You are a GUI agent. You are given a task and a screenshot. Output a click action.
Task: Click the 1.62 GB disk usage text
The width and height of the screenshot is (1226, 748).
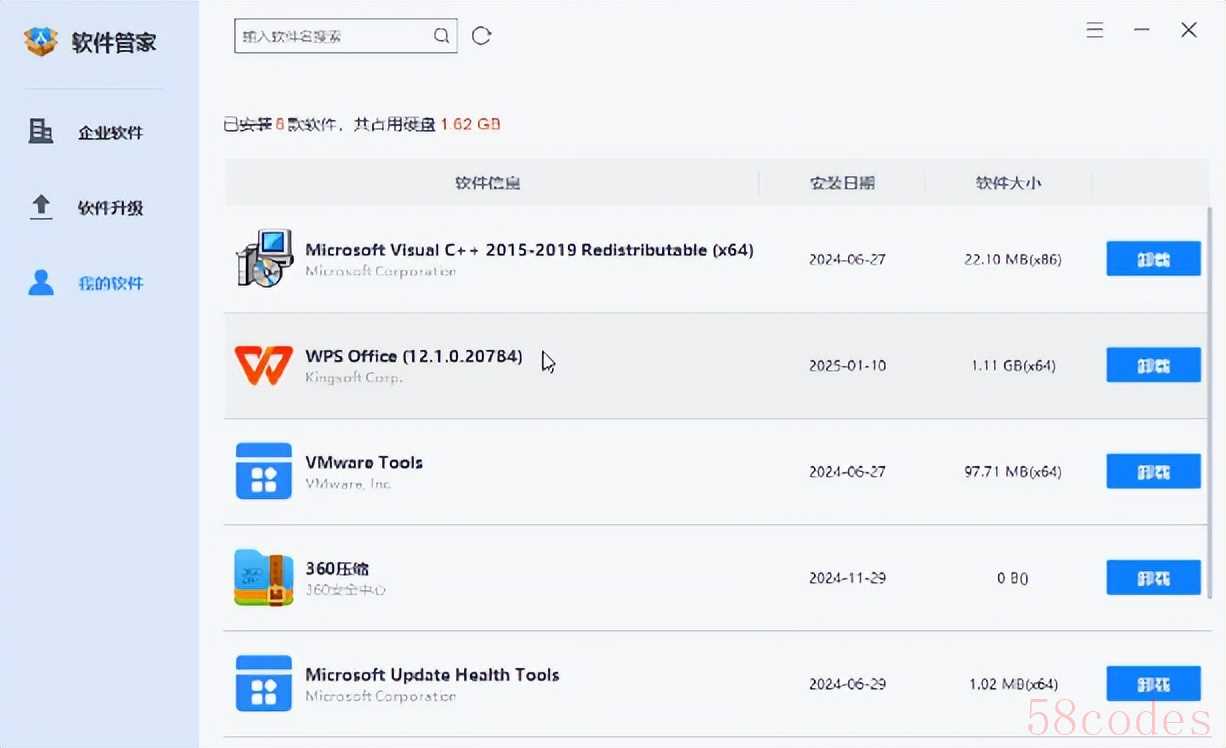pyautogui.click(x=470, y=124)
